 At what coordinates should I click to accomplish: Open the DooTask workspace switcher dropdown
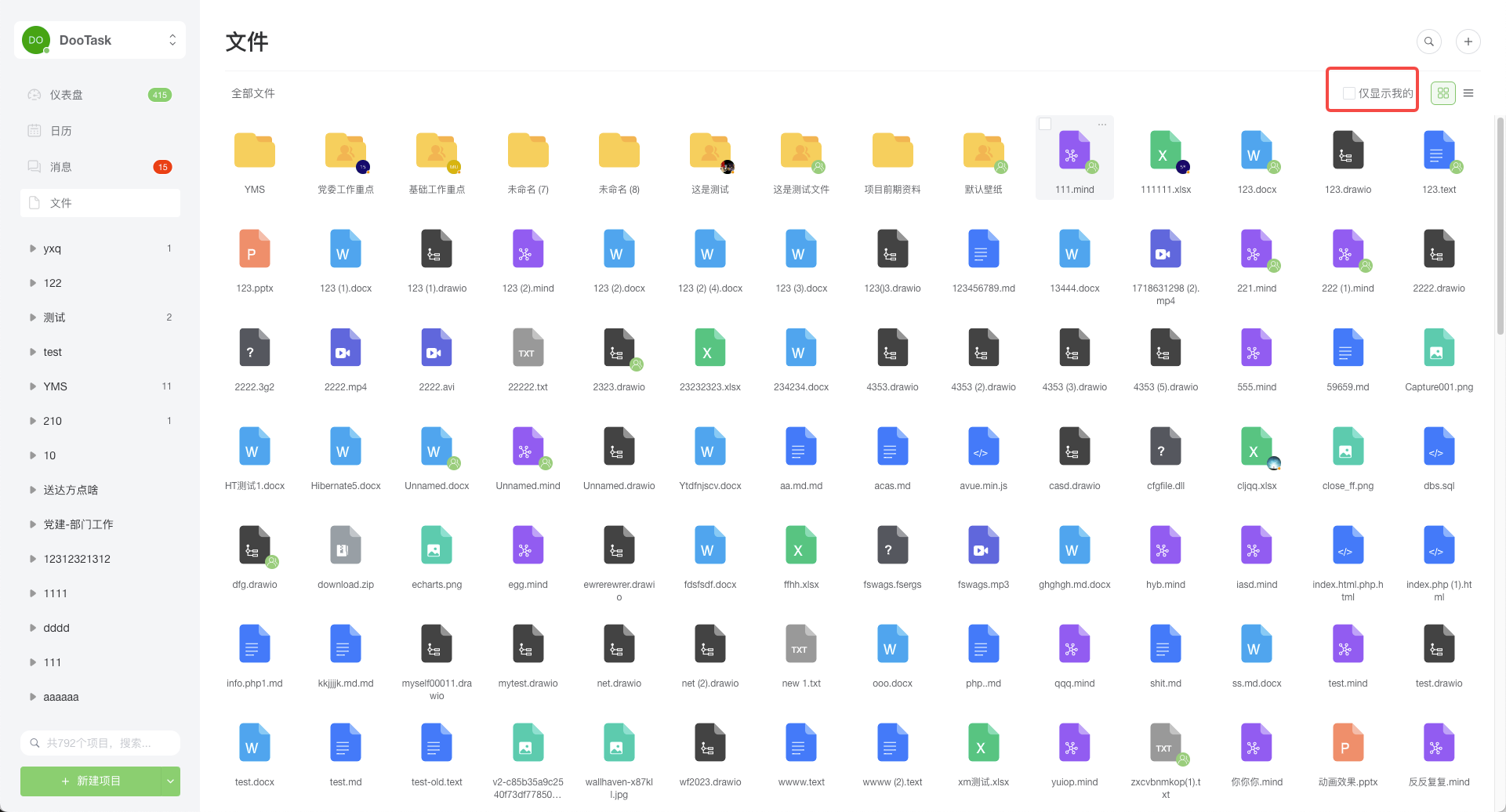[172, 39]
